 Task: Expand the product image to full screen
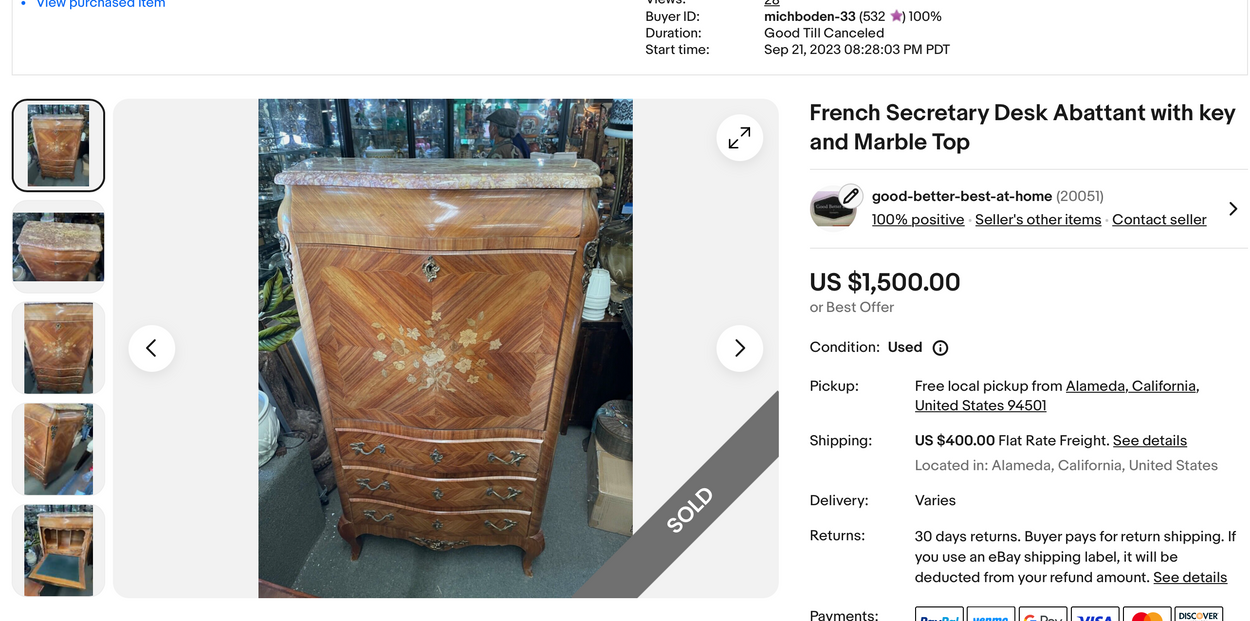click(739, 139)
